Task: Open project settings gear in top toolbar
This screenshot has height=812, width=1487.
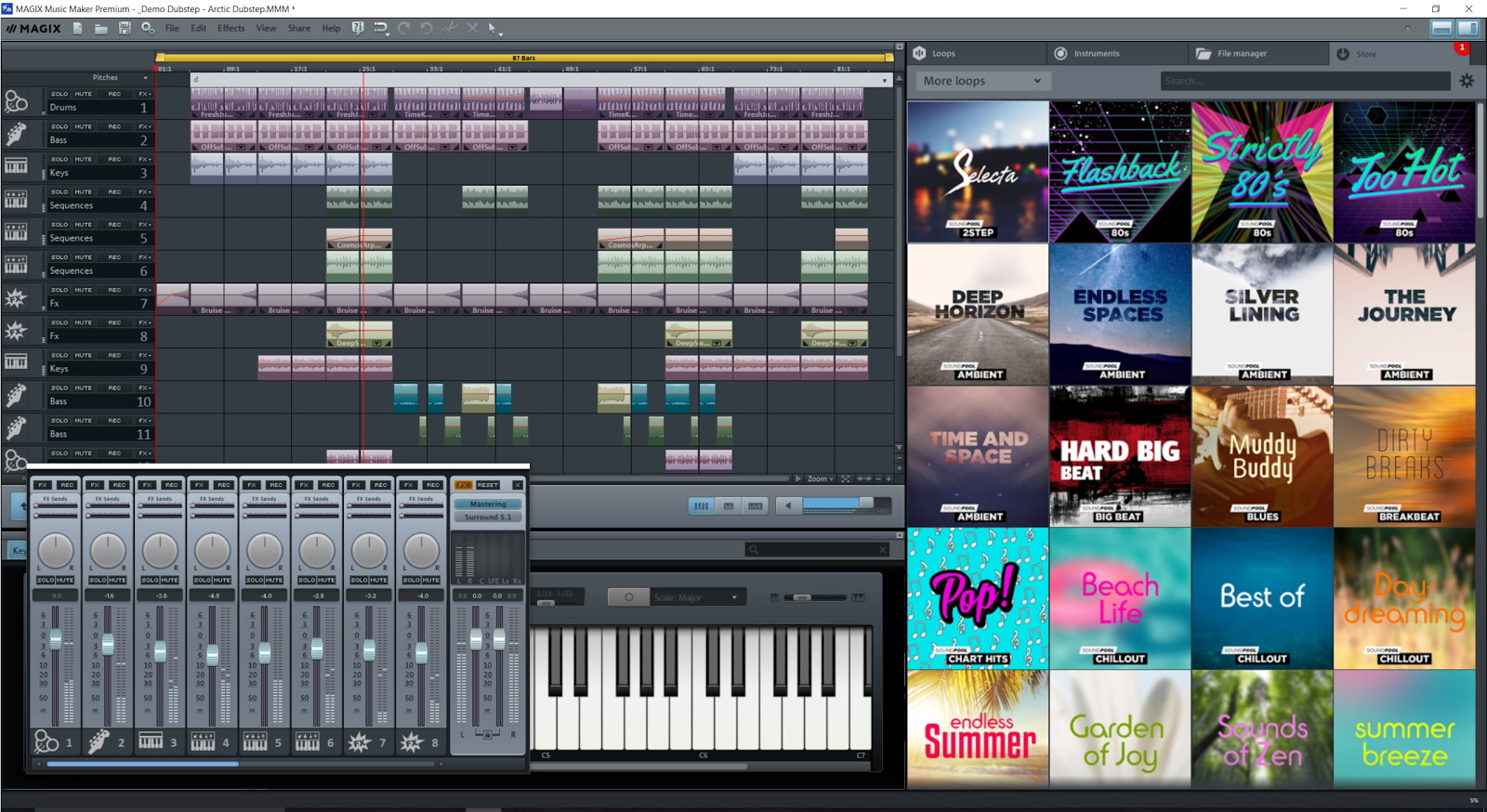Action: coord(148,29)
